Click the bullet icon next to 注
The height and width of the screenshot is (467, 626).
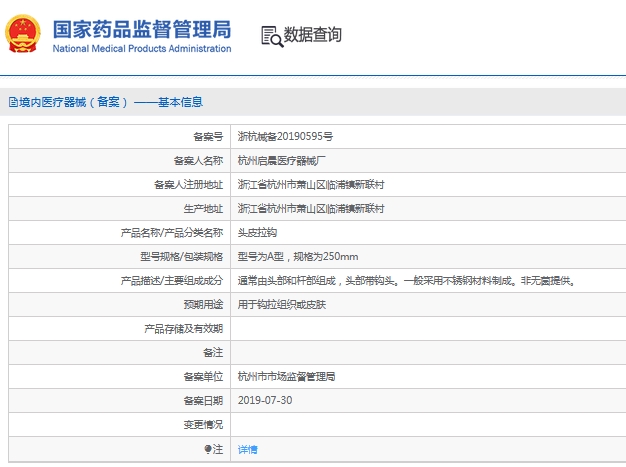[208, 449]
